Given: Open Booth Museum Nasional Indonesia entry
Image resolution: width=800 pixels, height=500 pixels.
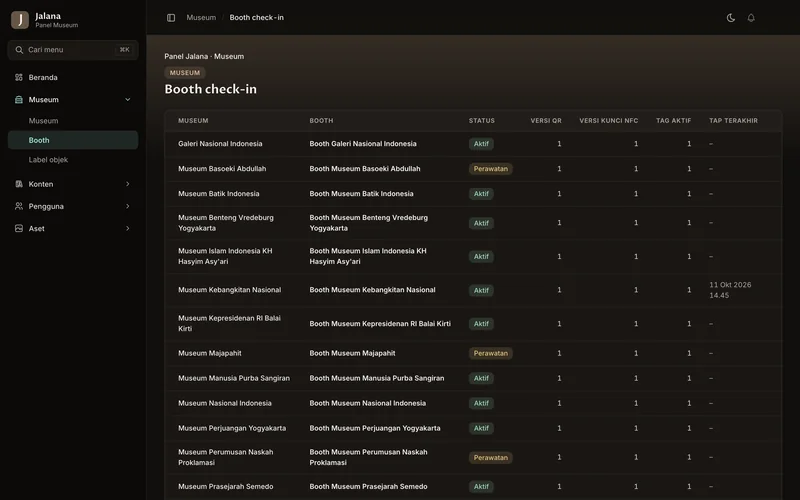Looking at the screenshot, I should (367, 403).
